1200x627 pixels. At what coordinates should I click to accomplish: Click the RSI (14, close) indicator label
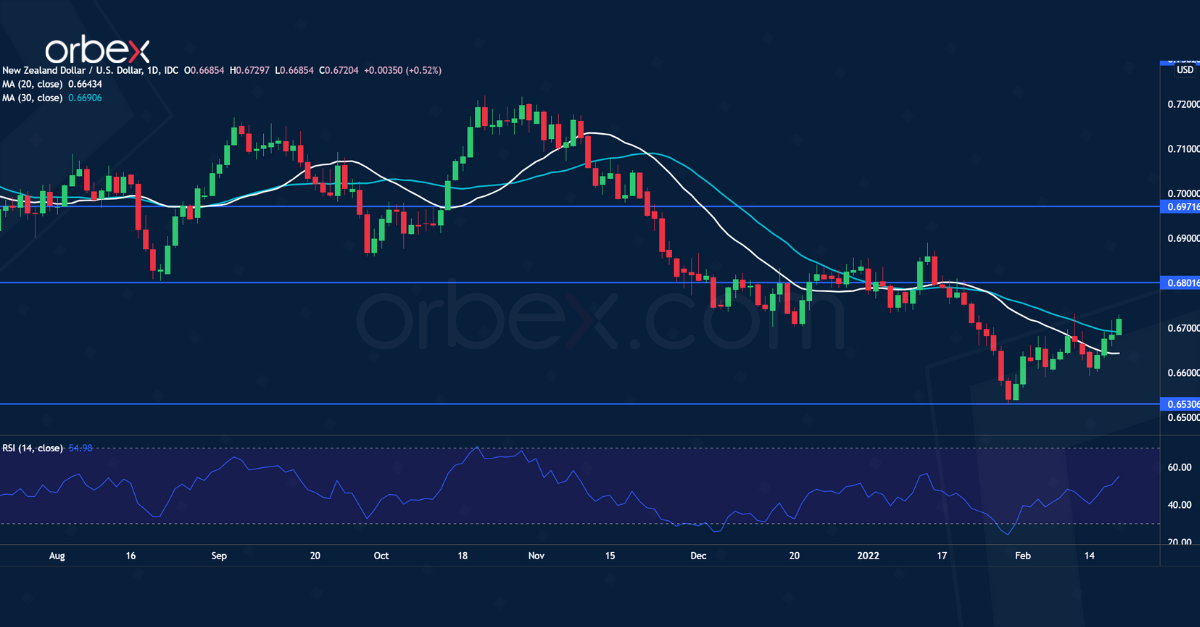pyautogui.click(x=33, y=448)
